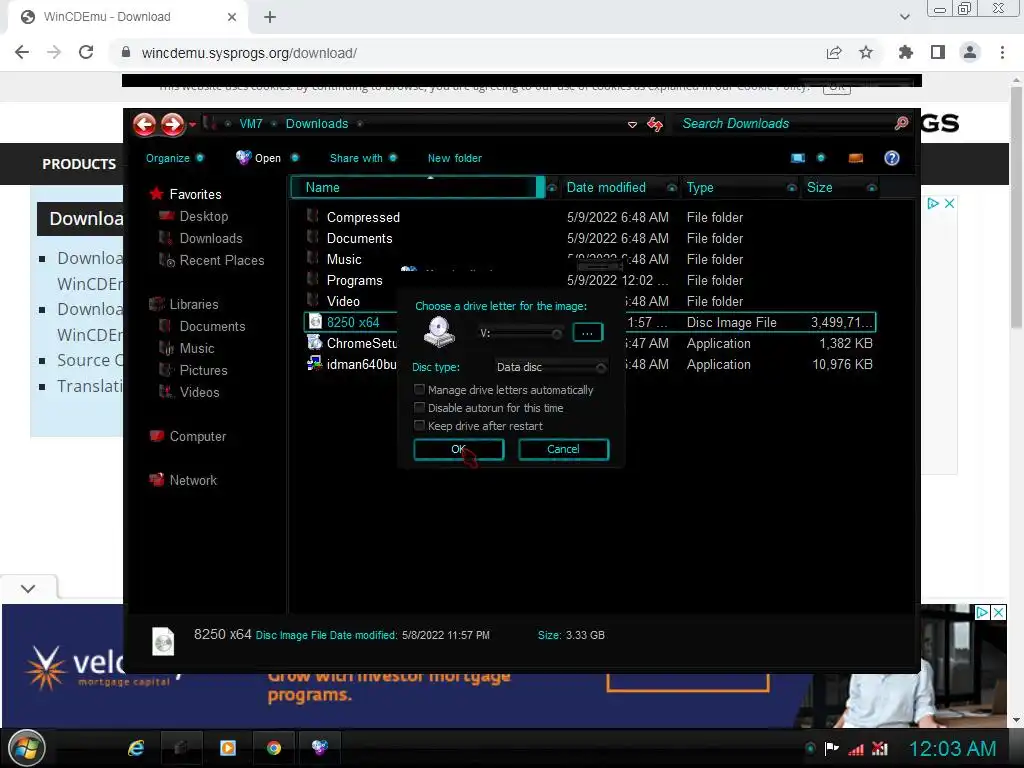Select the WinCDEmu - Download browser tab

(127, 17)
